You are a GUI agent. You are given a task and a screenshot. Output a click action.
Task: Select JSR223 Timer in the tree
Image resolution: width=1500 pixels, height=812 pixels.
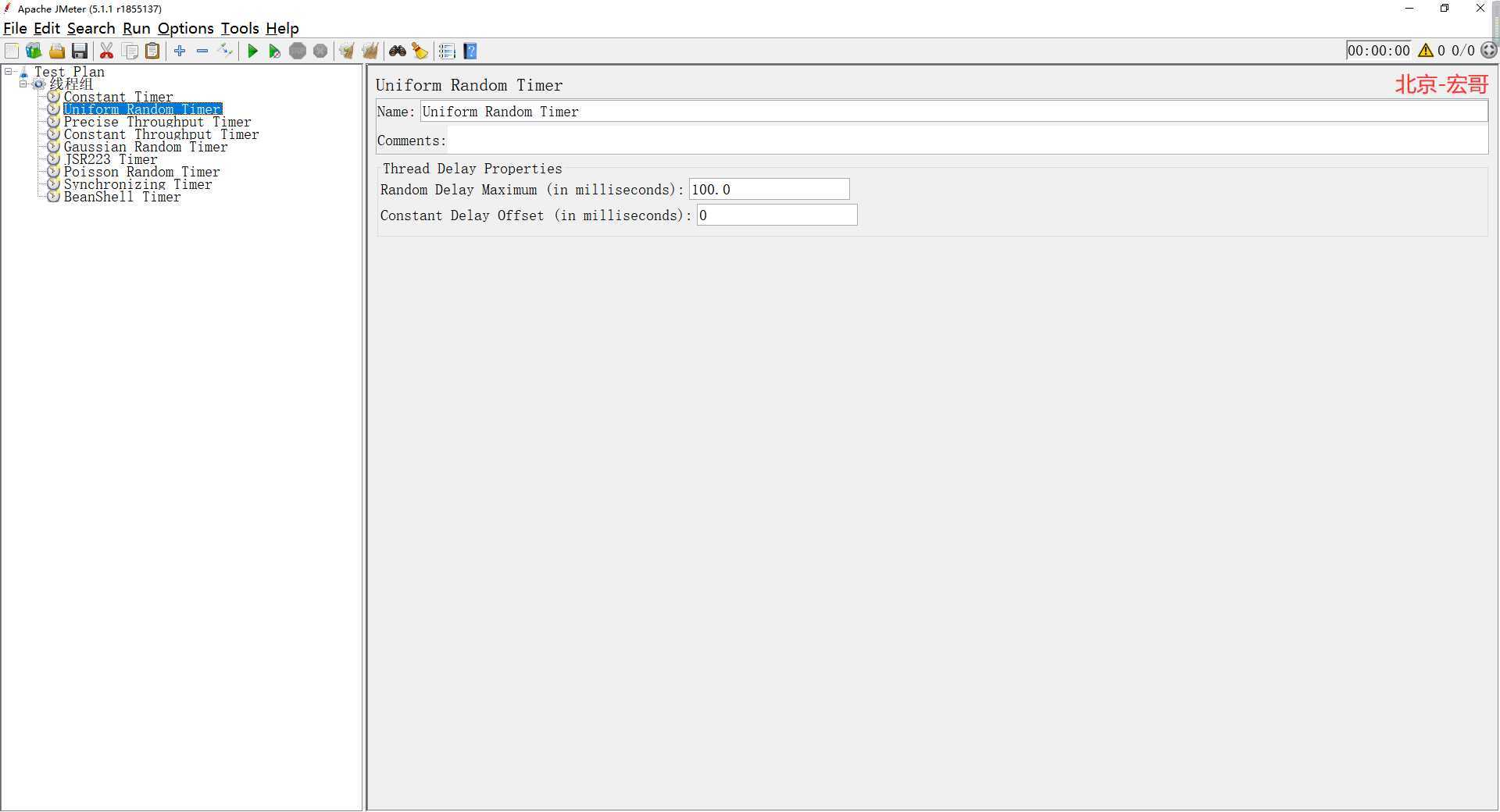[110, 159]
